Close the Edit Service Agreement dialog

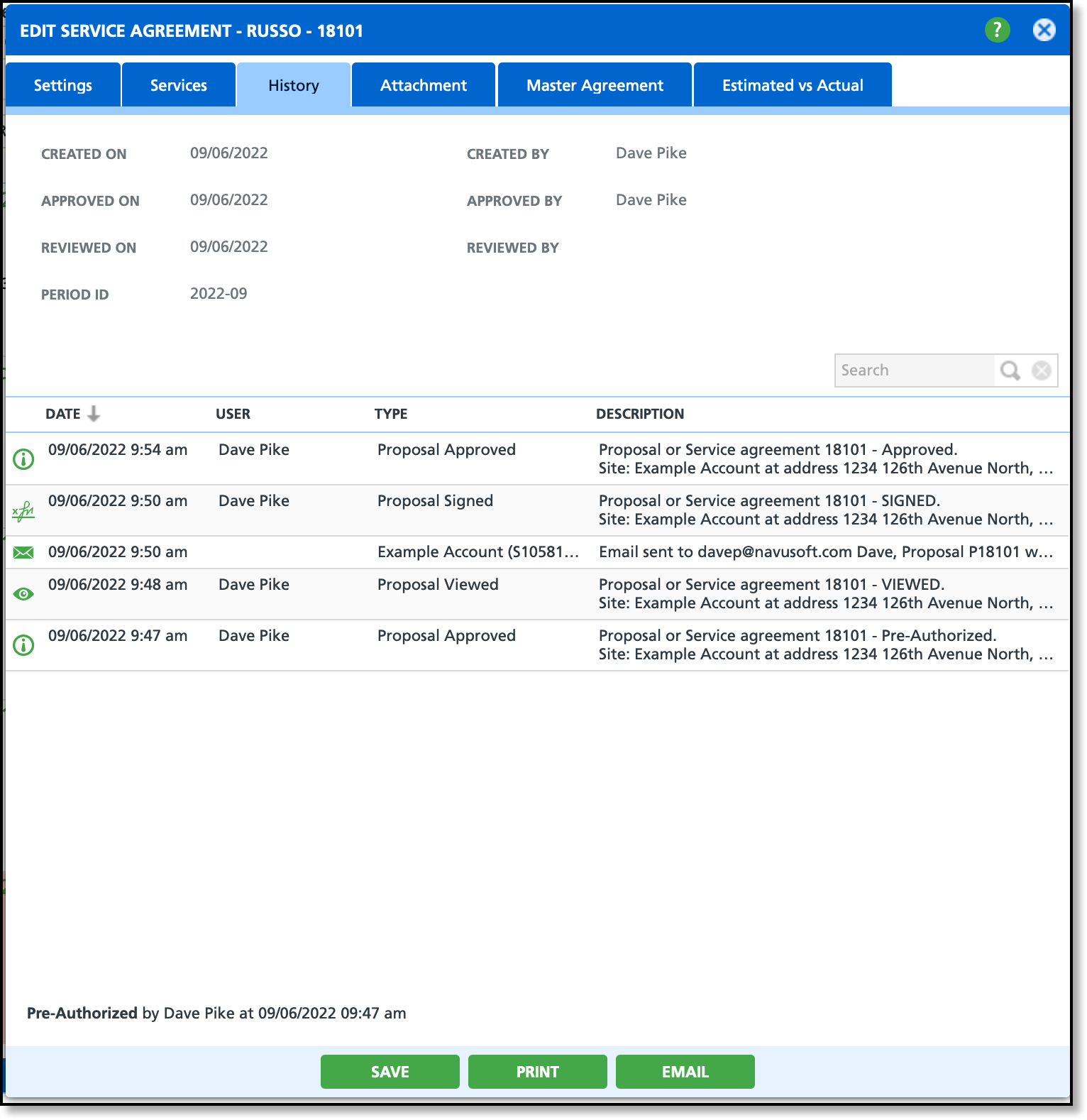click(1044, 30)
